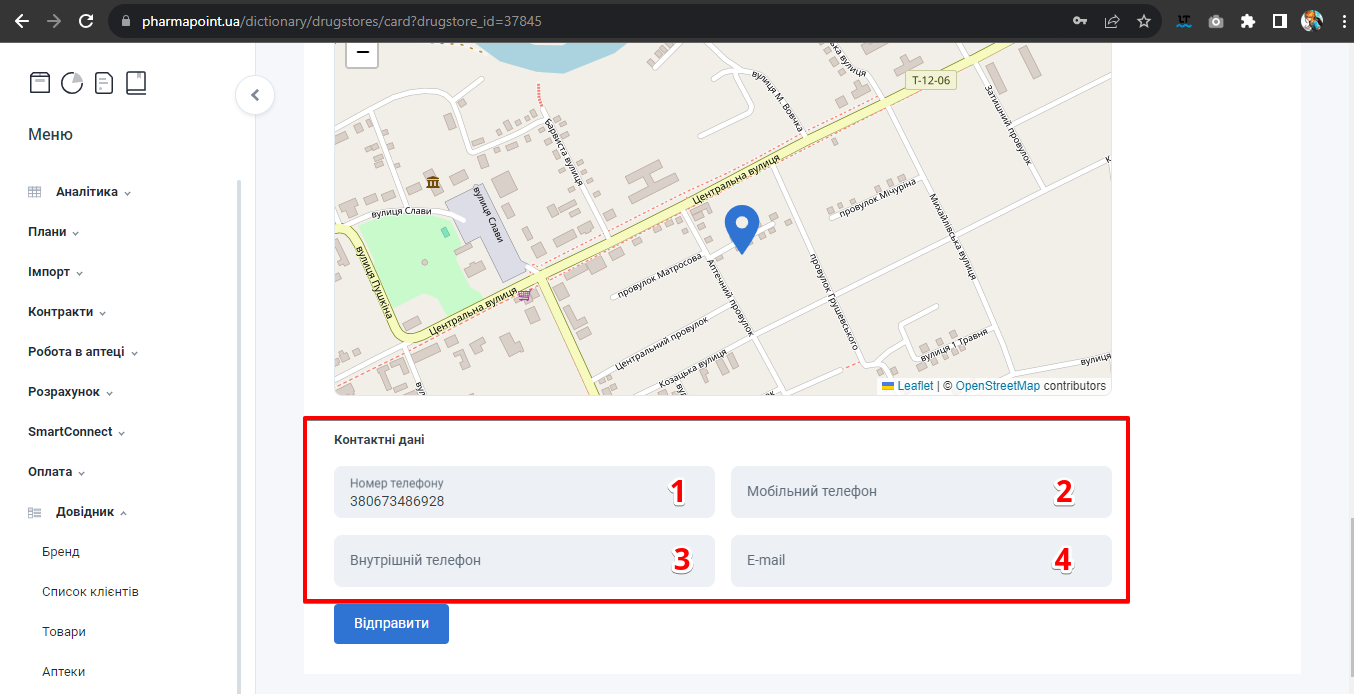Open the Аптеки menu item
This screenshot has height=694, width=1354.
63,672
